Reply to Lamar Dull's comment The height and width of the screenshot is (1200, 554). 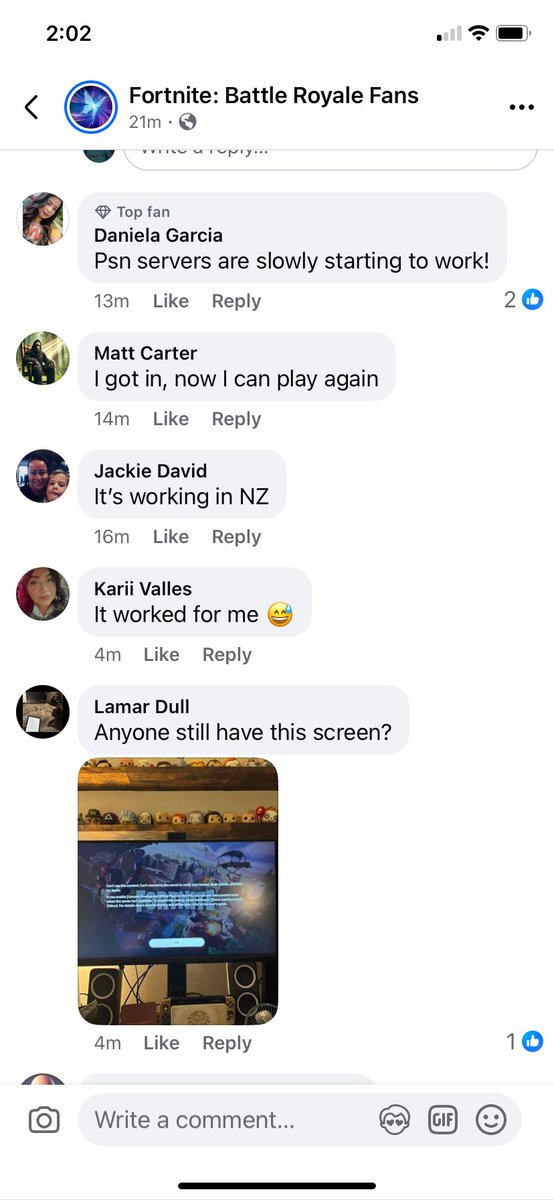point(227,1043)
